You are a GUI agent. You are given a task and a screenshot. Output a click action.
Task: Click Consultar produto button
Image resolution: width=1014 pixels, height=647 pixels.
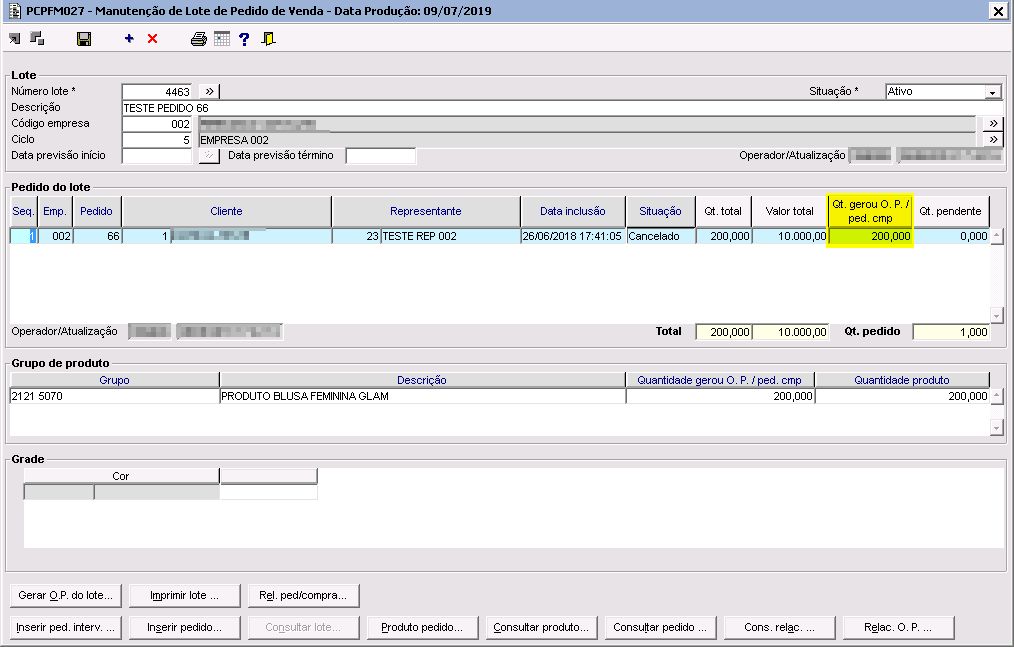541,627
